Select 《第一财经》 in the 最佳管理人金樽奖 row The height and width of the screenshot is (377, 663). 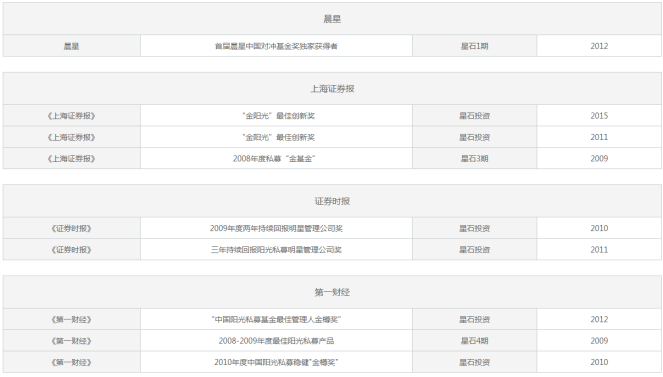click(x=71, y=319)
